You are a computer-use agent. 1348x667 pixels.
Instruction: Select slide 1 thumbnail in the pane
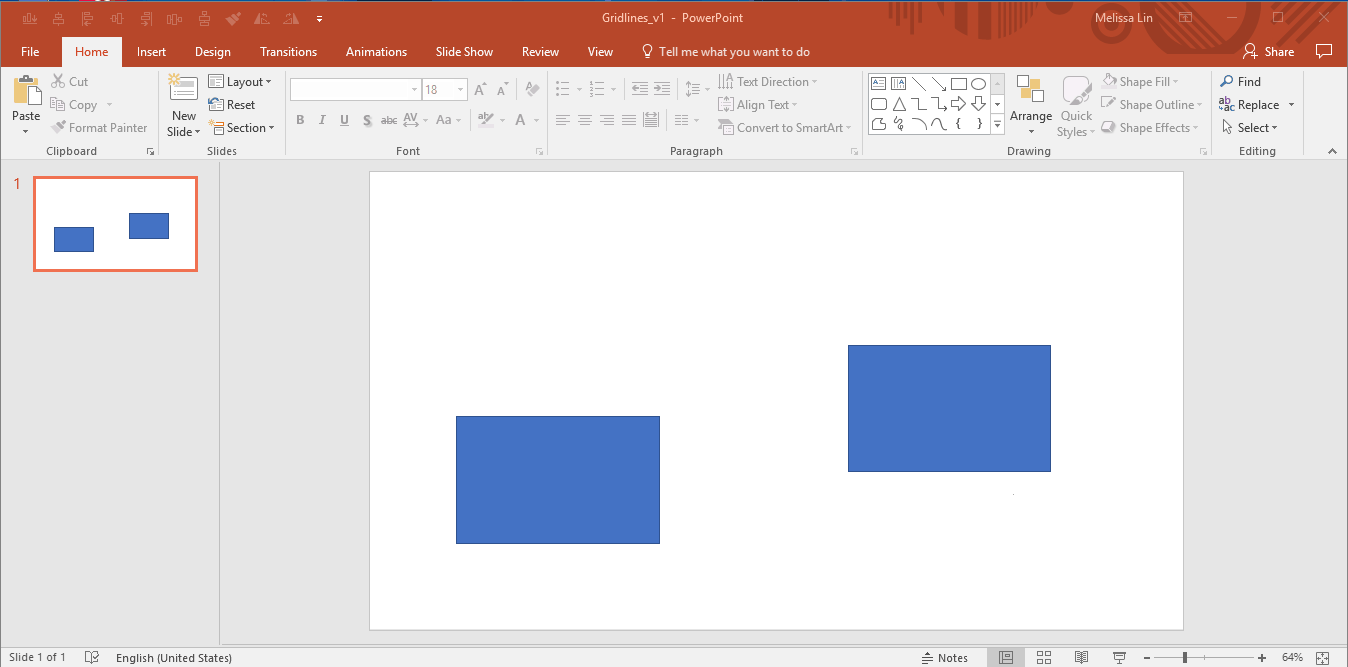click(115, 224)
